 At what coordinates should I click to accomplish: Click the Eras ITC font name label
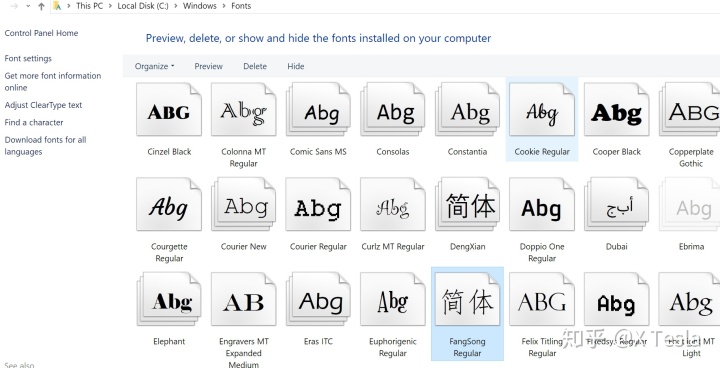[318, 341]
